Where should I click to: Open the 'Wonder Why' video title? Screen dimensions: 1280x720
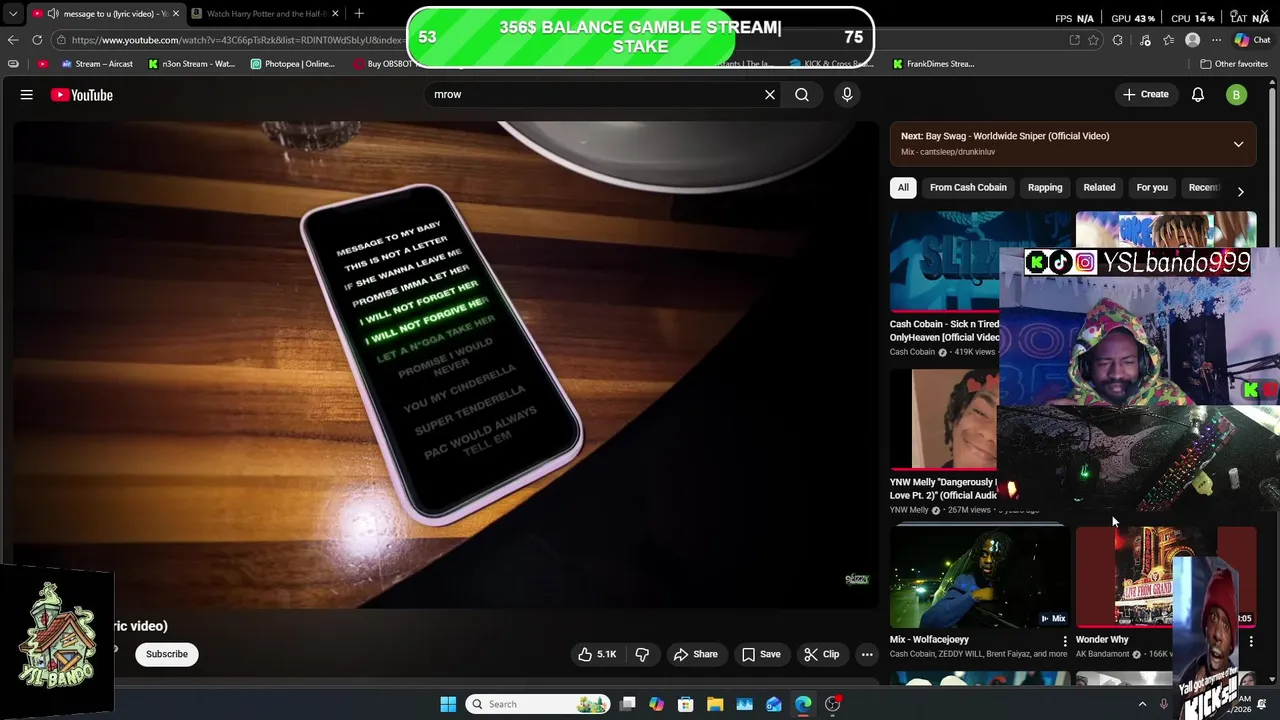pyautogui.click(x=1102, y=640)
